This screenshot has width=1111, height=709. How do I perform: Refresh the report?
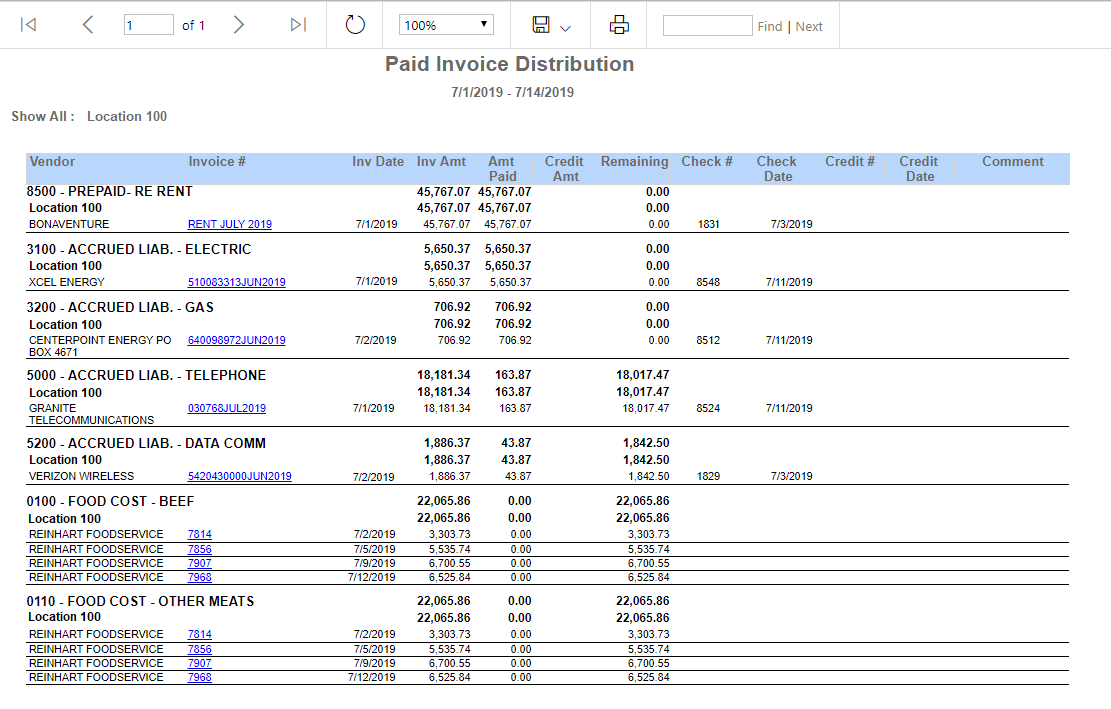coord(355,25)
